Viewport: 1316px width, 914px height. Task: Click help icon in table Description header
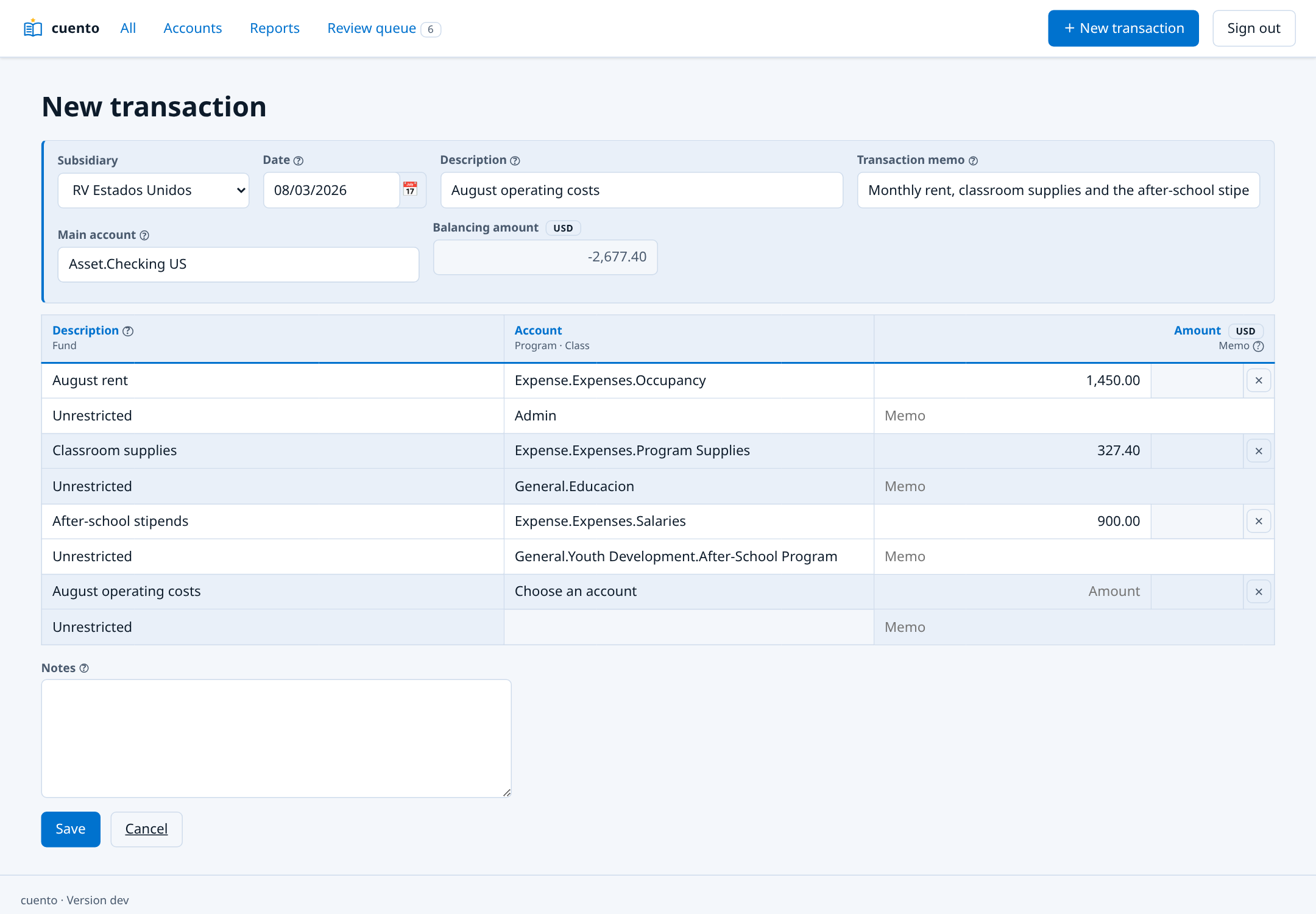click(128, 331)
